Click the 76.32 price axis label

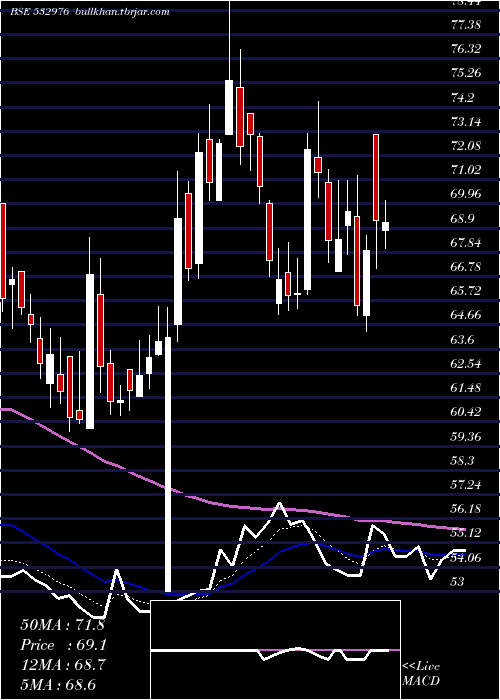(466, 48)
